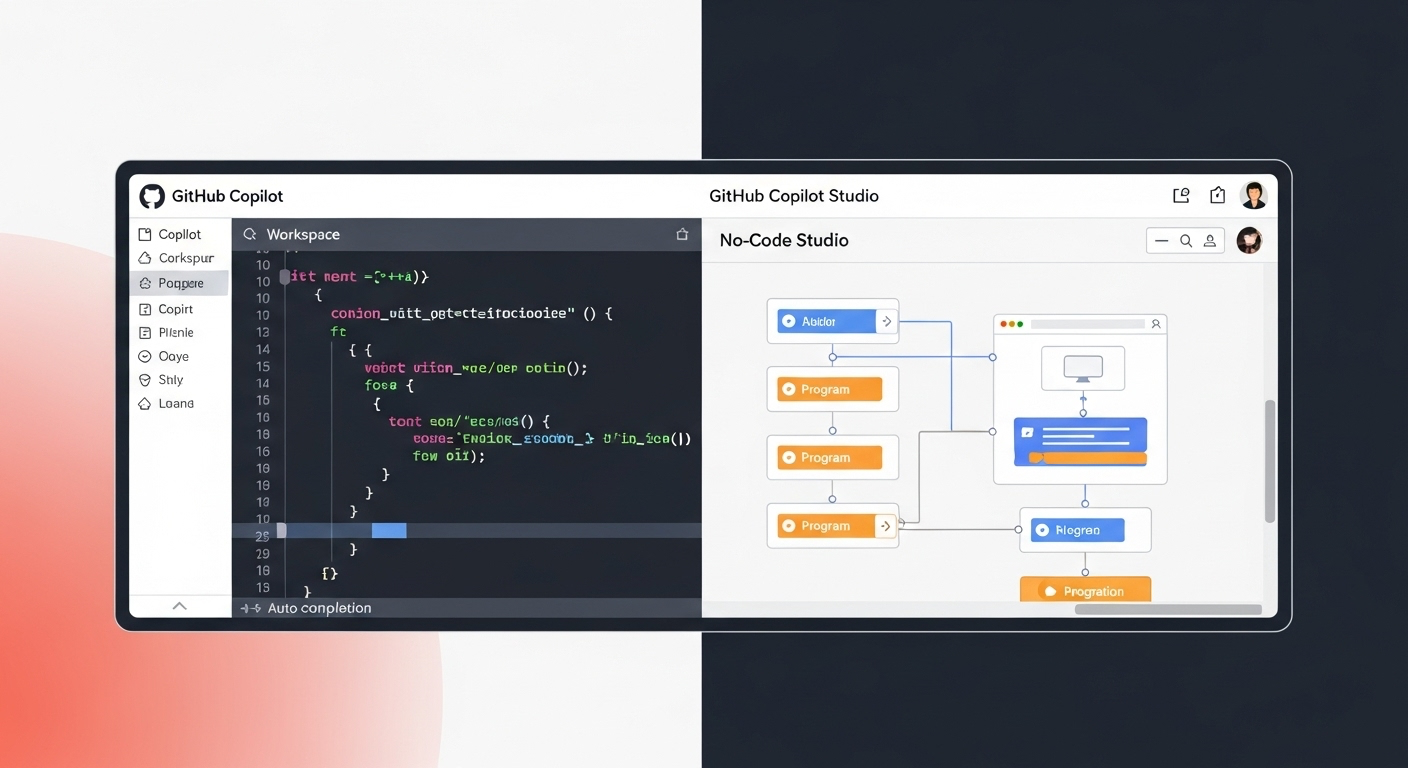The image size is (1408, 768).
Task: Click the Auto completion status icon
Action: pyautogui.click(x=250, y=608)
